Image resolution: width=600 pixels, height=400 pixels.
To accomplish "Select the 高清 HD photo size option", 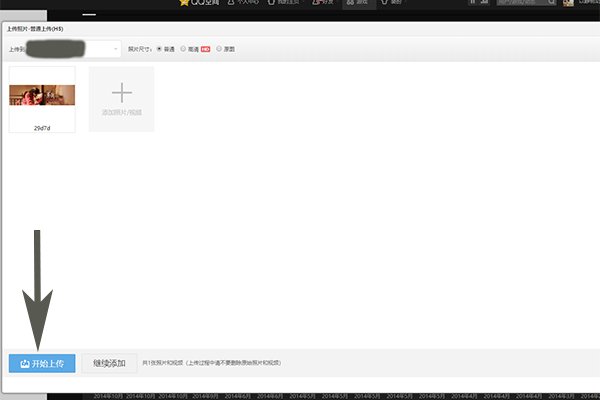I will 183,49.
